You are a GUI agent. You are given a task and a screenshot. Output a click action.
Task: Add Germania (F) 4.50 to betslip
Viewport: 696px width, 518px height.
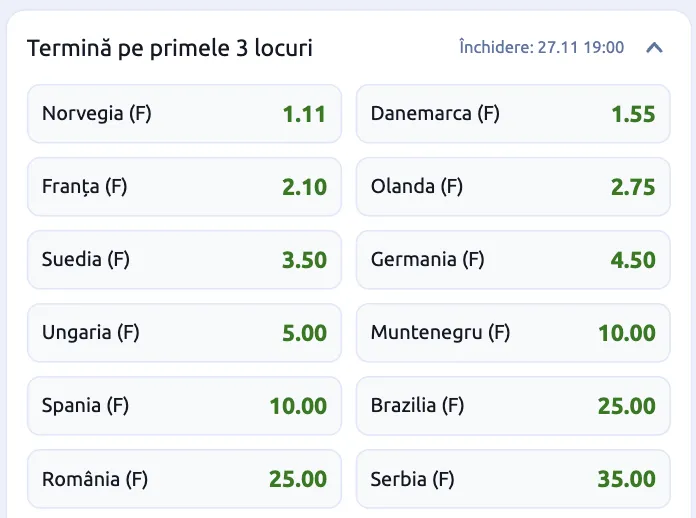click(513, 260)
